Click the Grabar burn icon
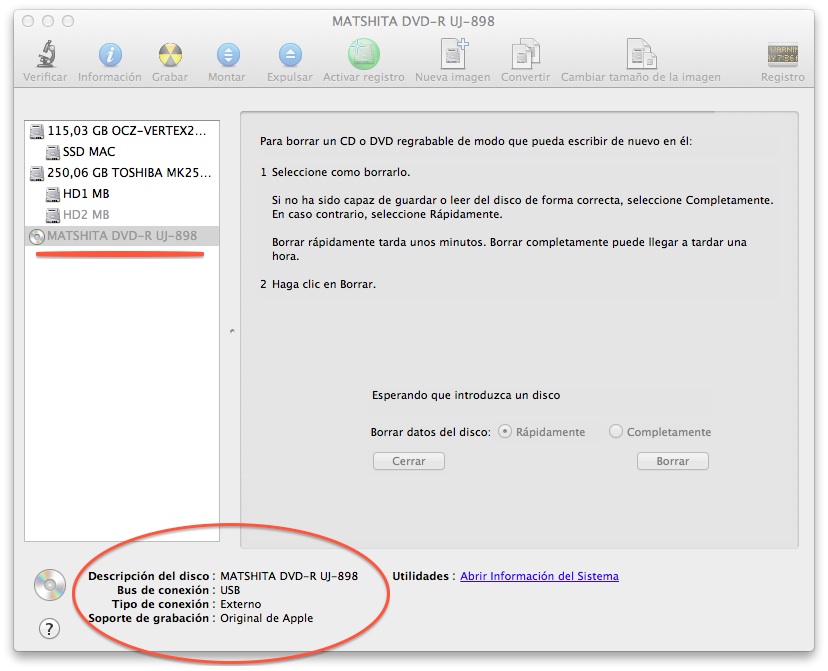 [169, 55]
